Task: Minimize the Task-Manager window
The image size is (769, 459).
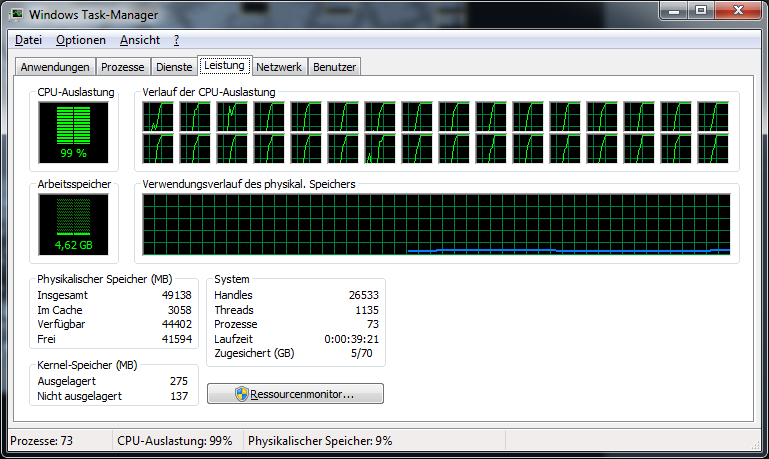Action: (x=674, y=11)
